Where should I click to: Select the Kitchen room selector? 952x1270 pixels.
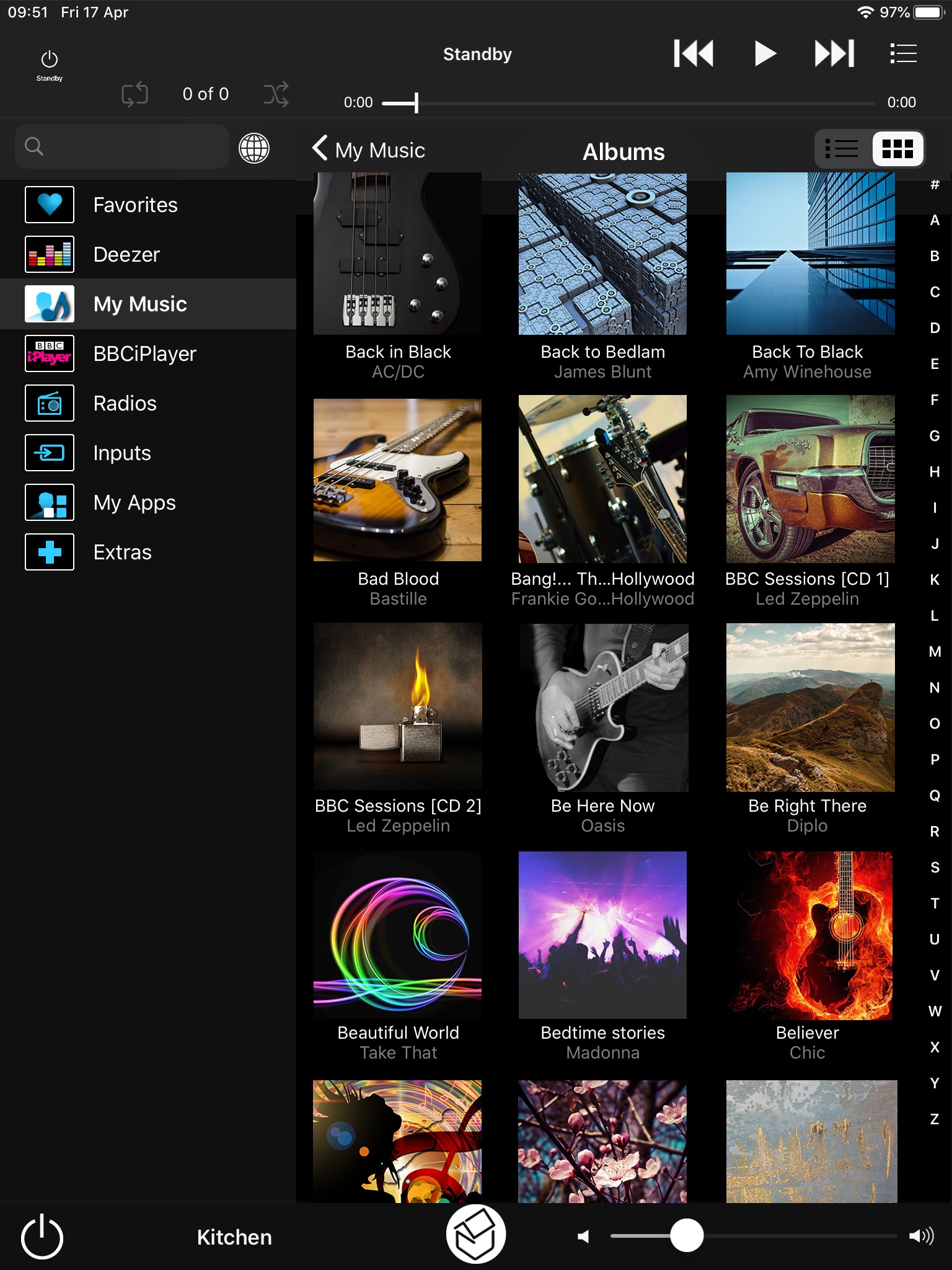234,1237
